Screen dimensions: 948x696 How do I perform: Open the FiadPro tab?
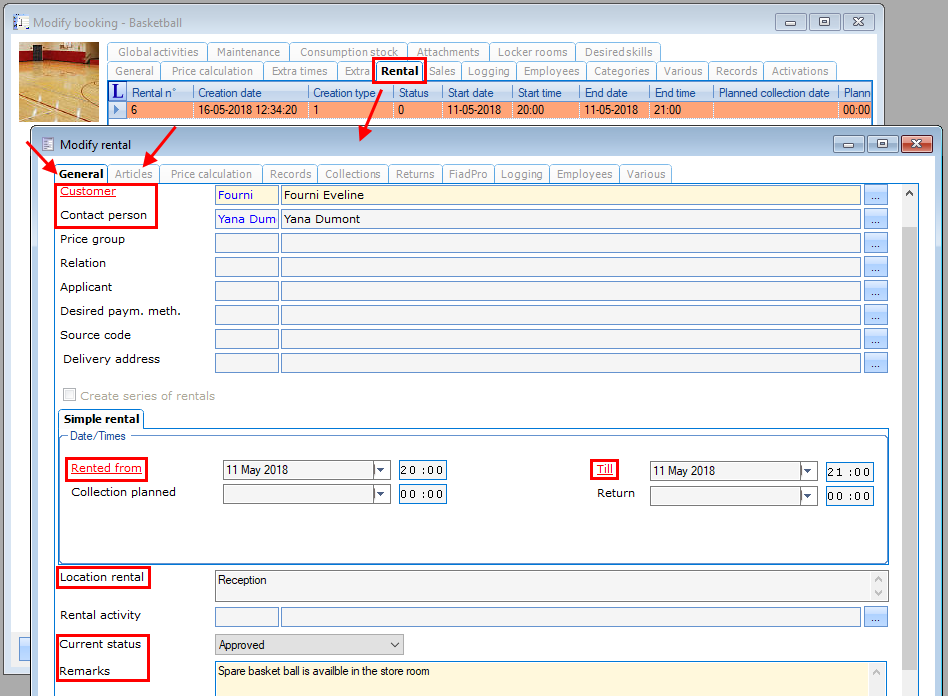click(468, 174)
